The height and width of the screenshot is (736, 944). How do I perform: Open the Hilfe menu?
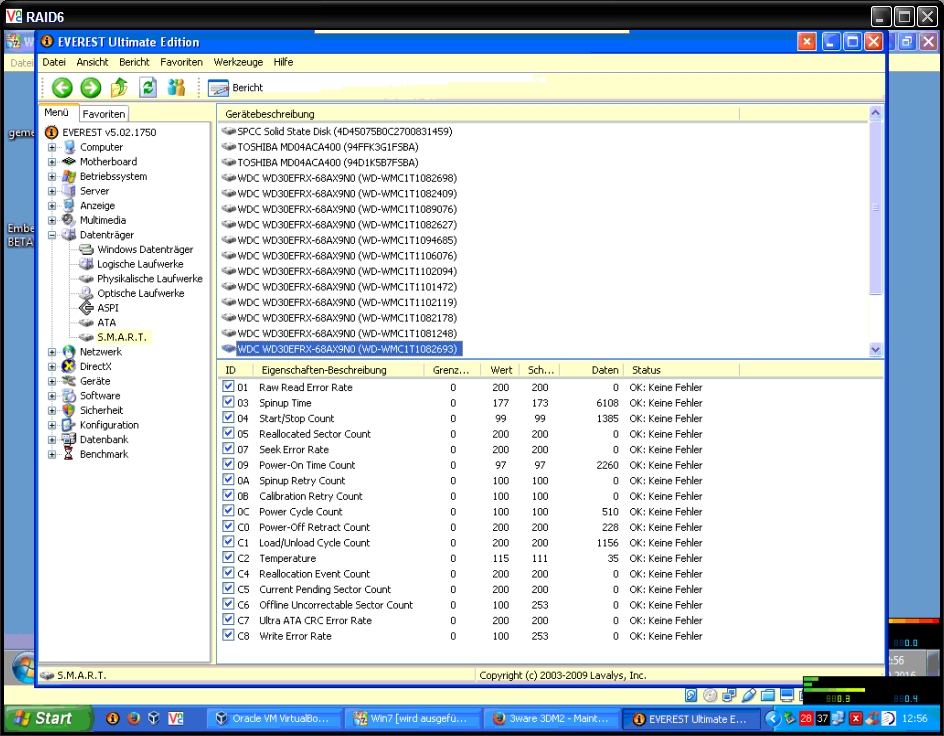click(x=283, y=62)
